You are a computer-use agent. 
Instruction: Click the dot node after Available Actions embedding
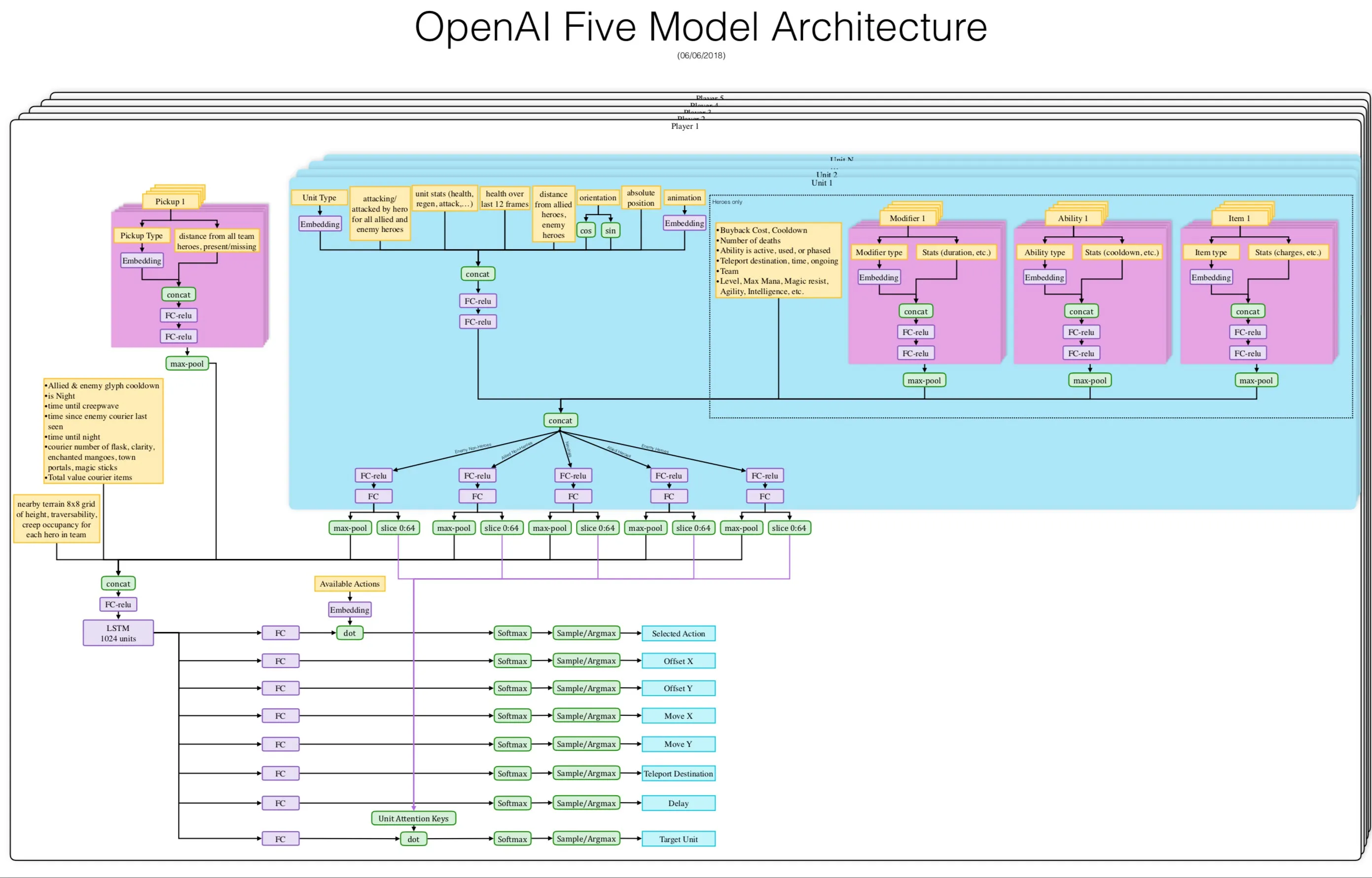pyautogui.click(x=350, y=633)
